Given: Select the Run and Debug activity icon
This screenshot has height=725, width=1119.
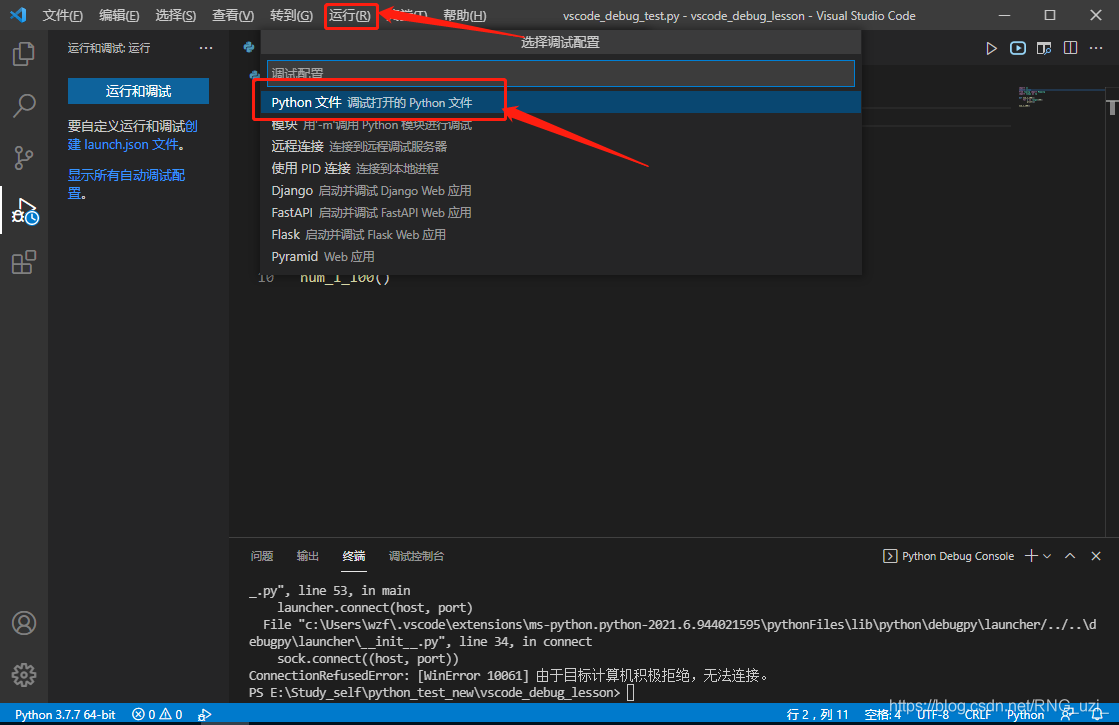Looking at the screenshot, I should 25,211.
